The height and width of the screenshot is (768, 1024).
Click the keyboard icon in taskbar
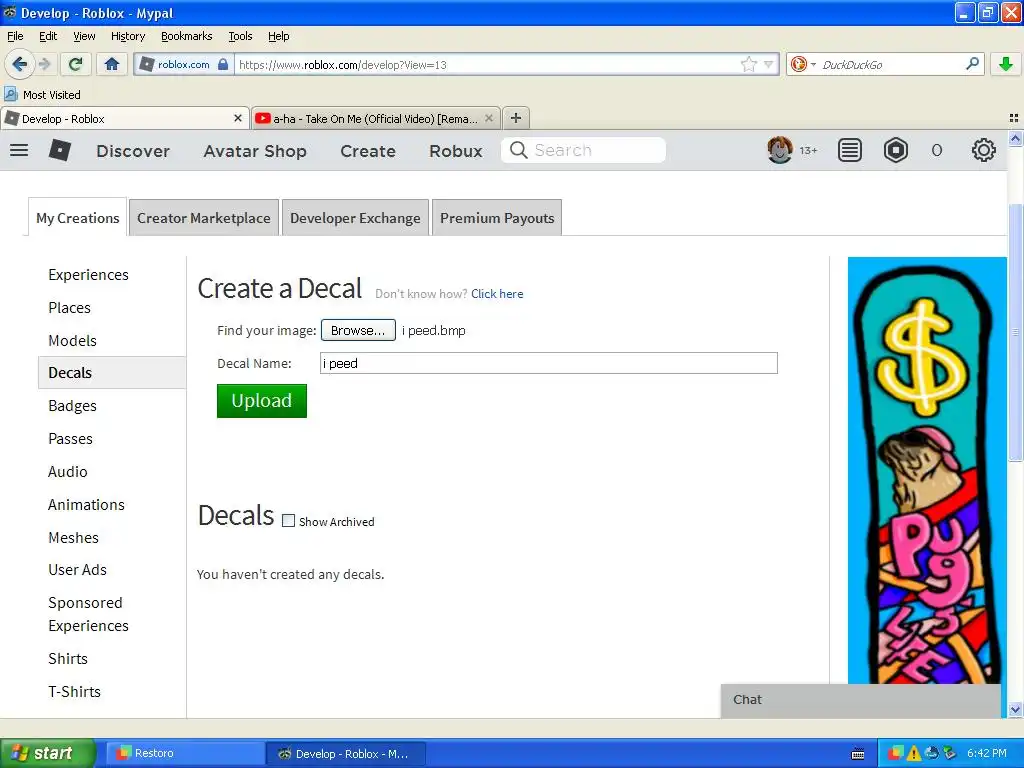click(858, 754)
